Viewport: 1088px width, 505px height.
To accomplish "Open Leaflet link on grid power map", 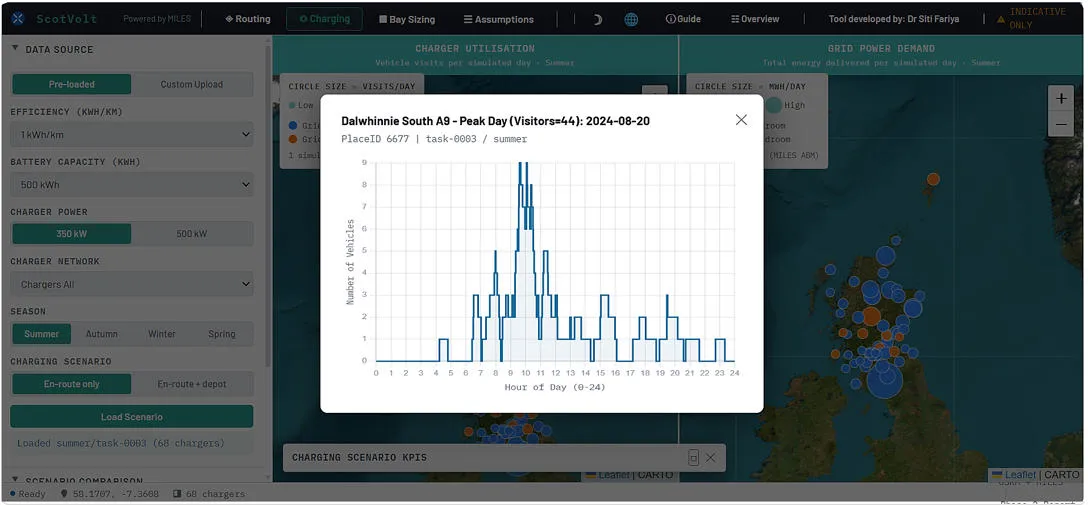I will coord(1019,474).
